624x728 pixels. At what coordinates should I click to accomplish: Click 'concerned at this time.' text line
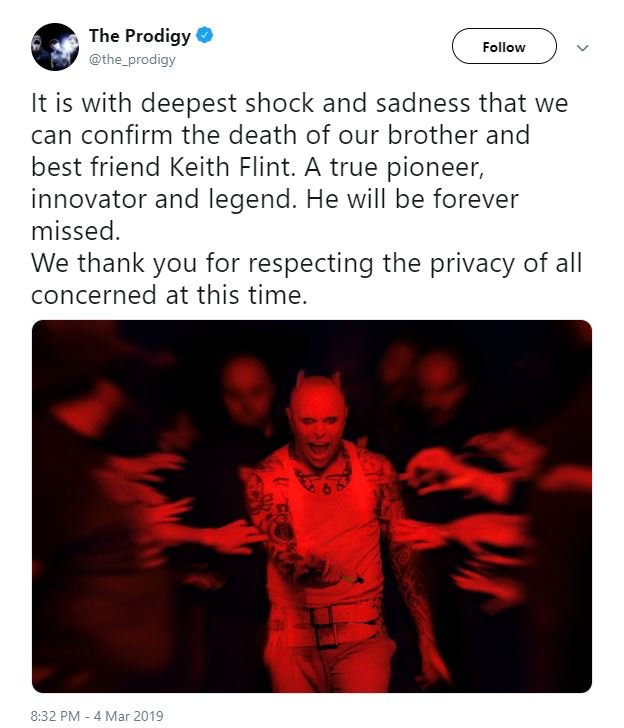tap(169, 295)
